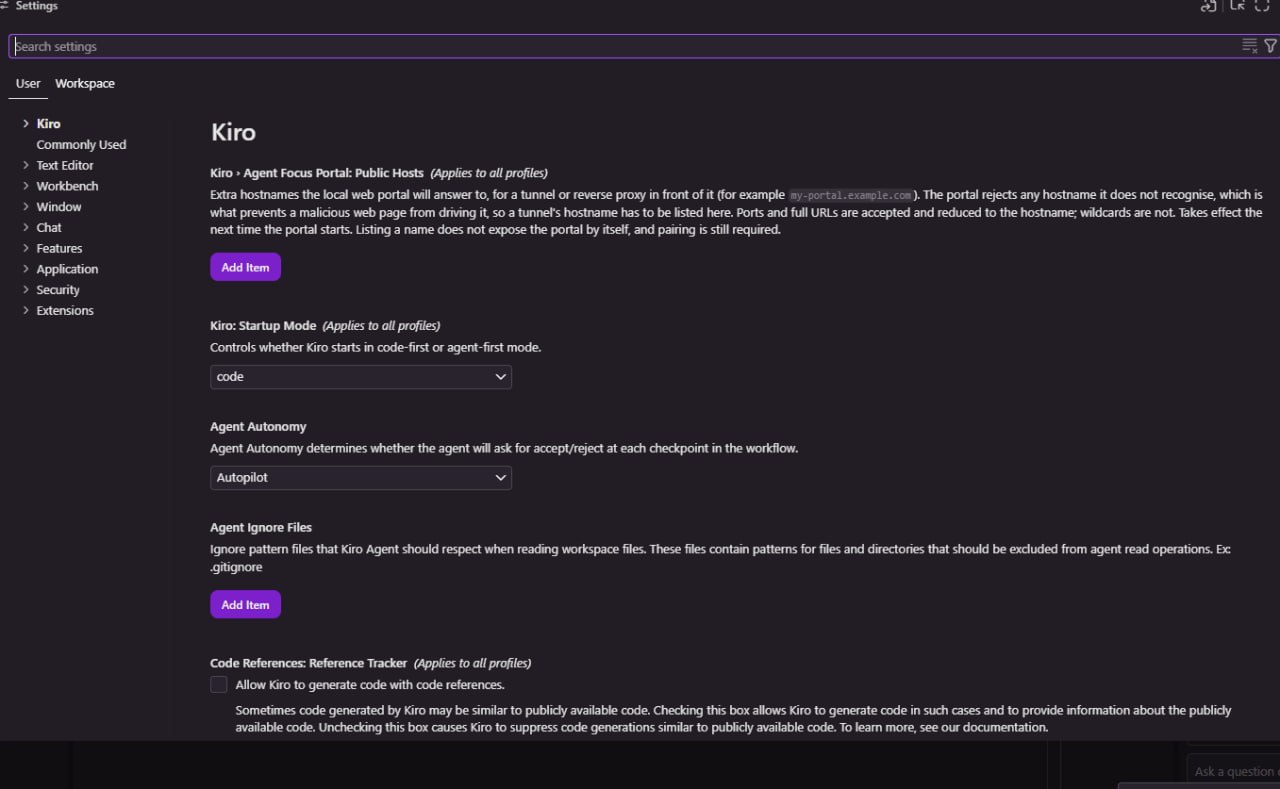Click the filter settings funnel icon

[x=1270, y=46]
